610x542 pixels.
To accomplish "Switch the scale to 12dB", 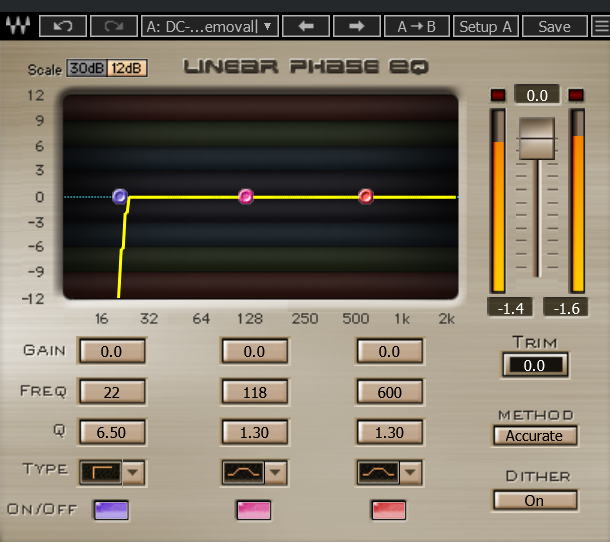I will (x=127, y=68).
